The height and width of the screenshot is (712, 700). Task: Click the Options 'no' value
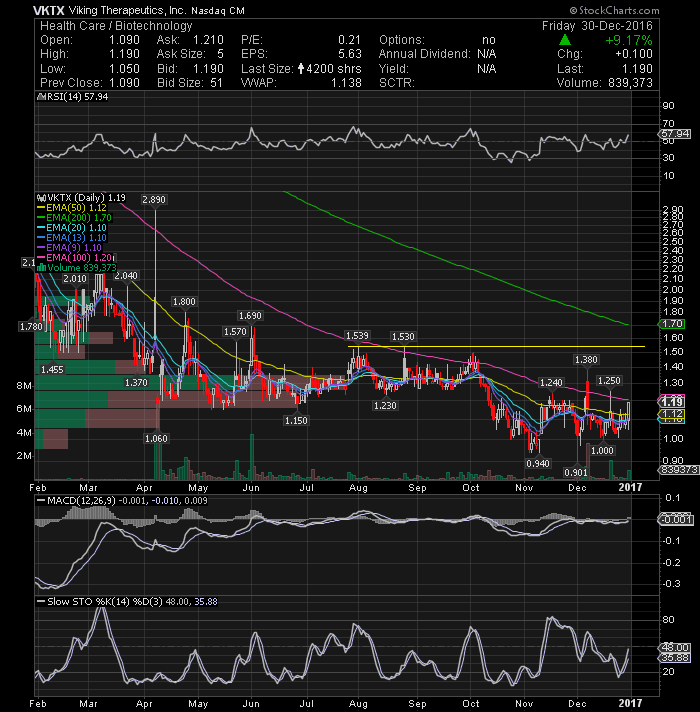(x=489, y=40)
